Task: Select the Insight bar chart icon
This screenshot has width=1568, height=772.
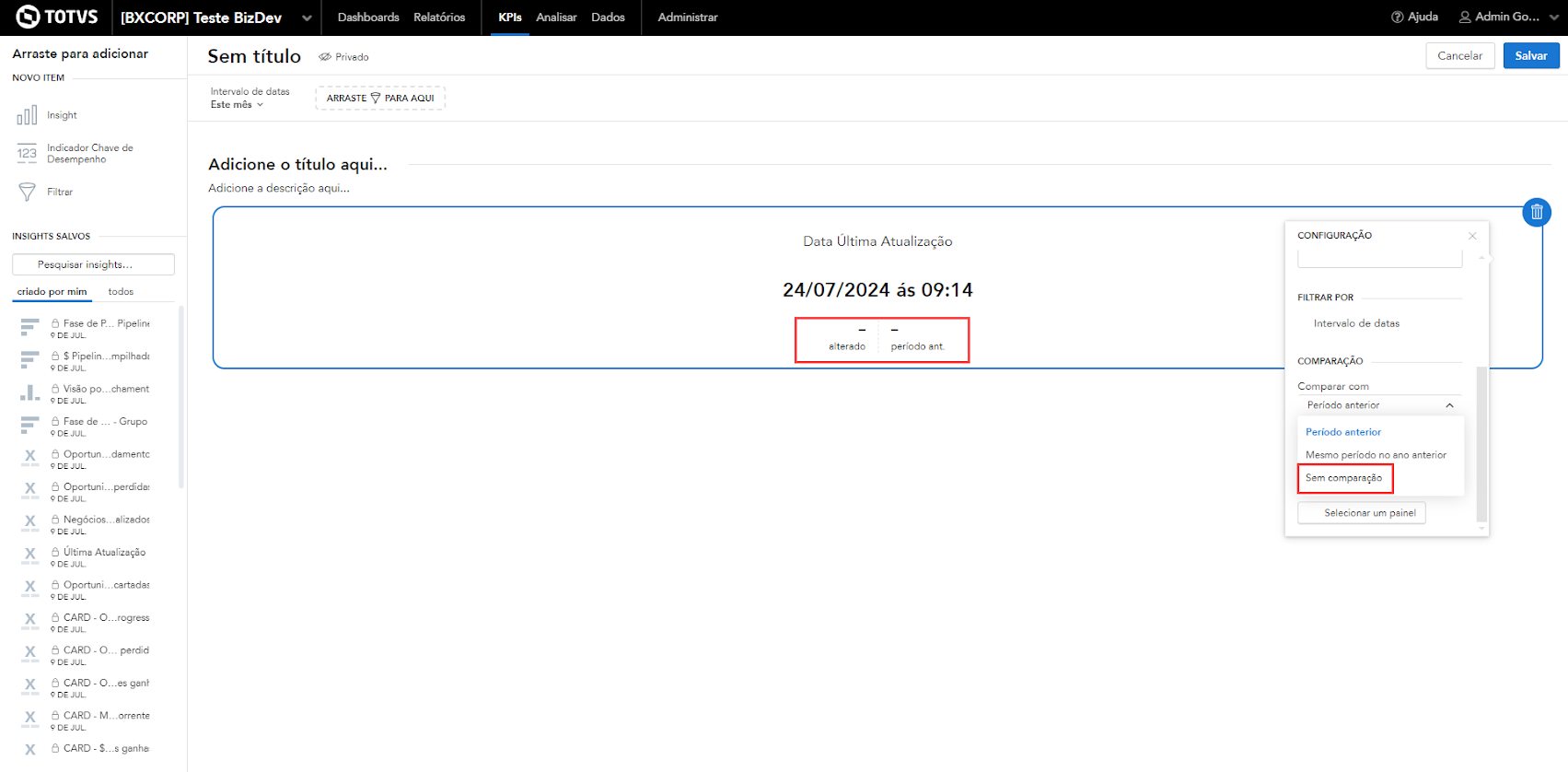Action: 27,115
